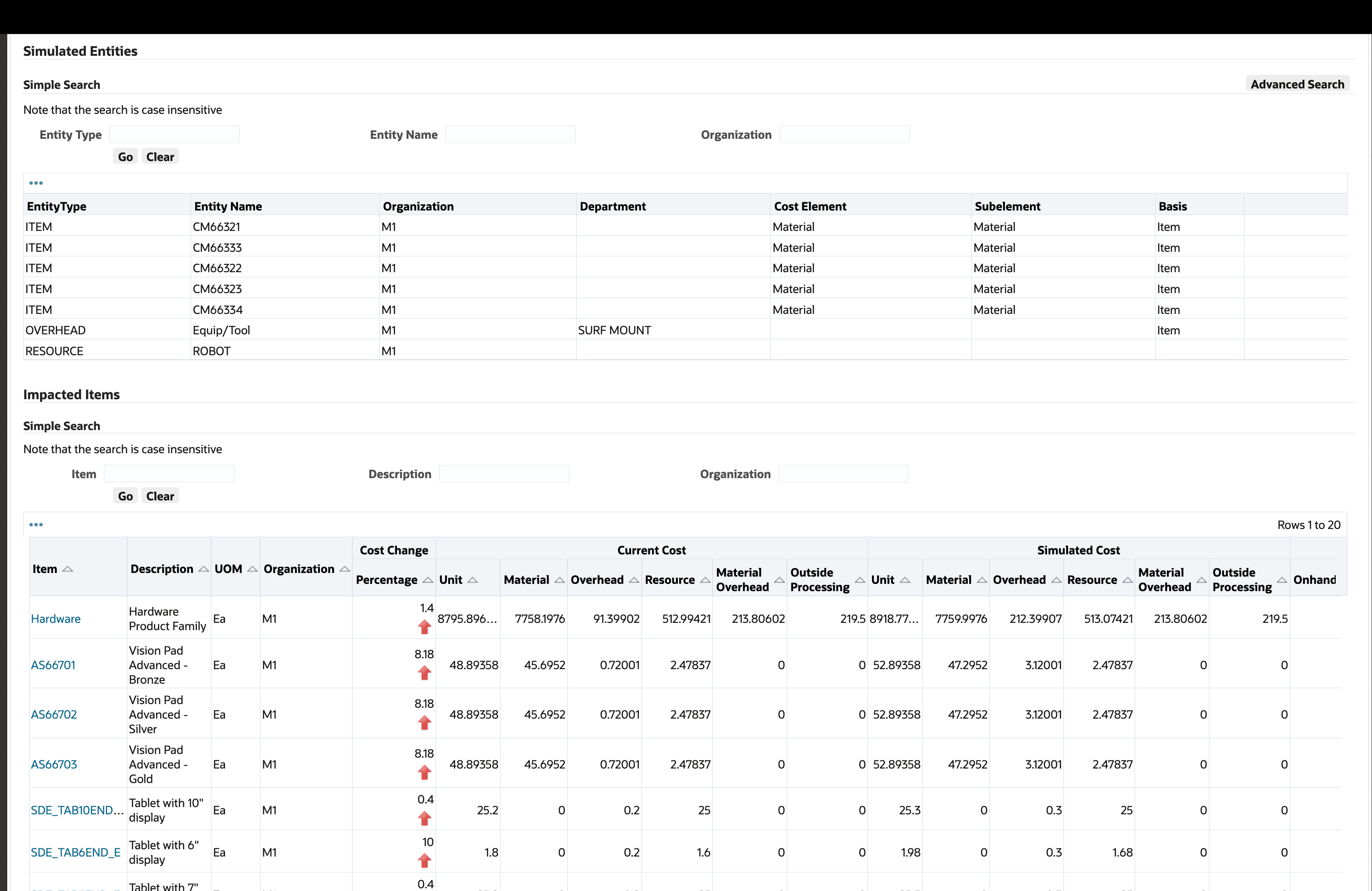Open table options dots above Simulated Entities table
This screenshot has width=1372, height=891.
click(36, 183)
